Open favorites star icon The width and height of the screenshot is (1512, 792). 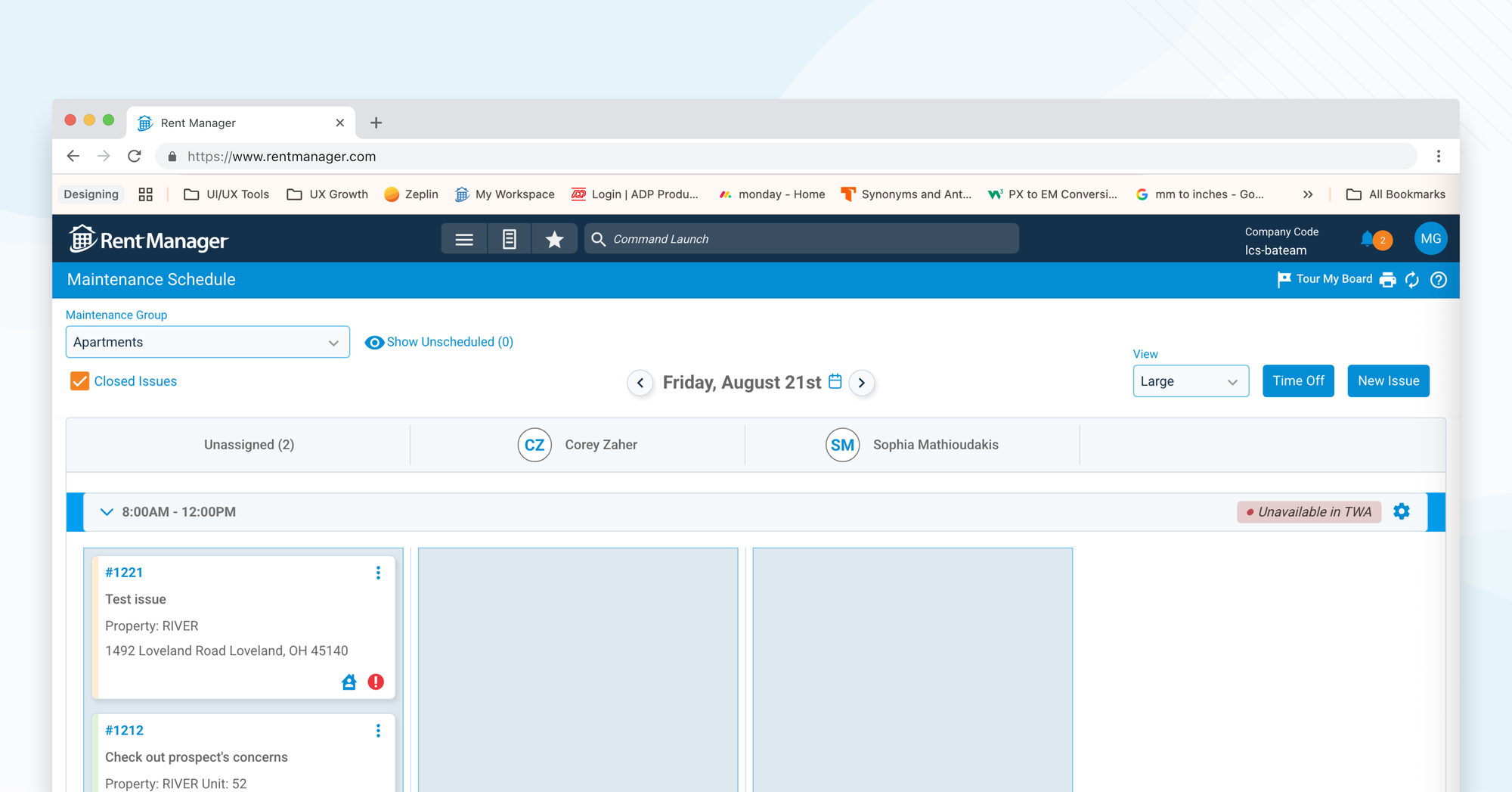tap(555, 239)
